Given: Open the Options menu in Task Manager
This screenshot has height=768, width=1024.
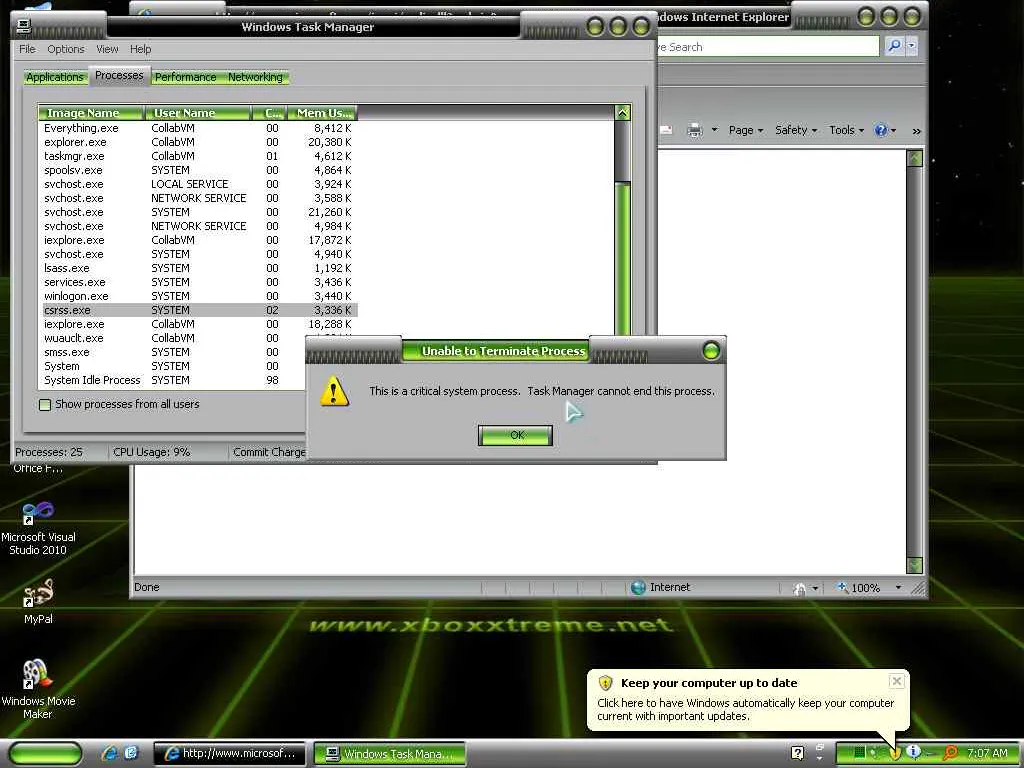Looking at the screenshot, I should point(65,49).
